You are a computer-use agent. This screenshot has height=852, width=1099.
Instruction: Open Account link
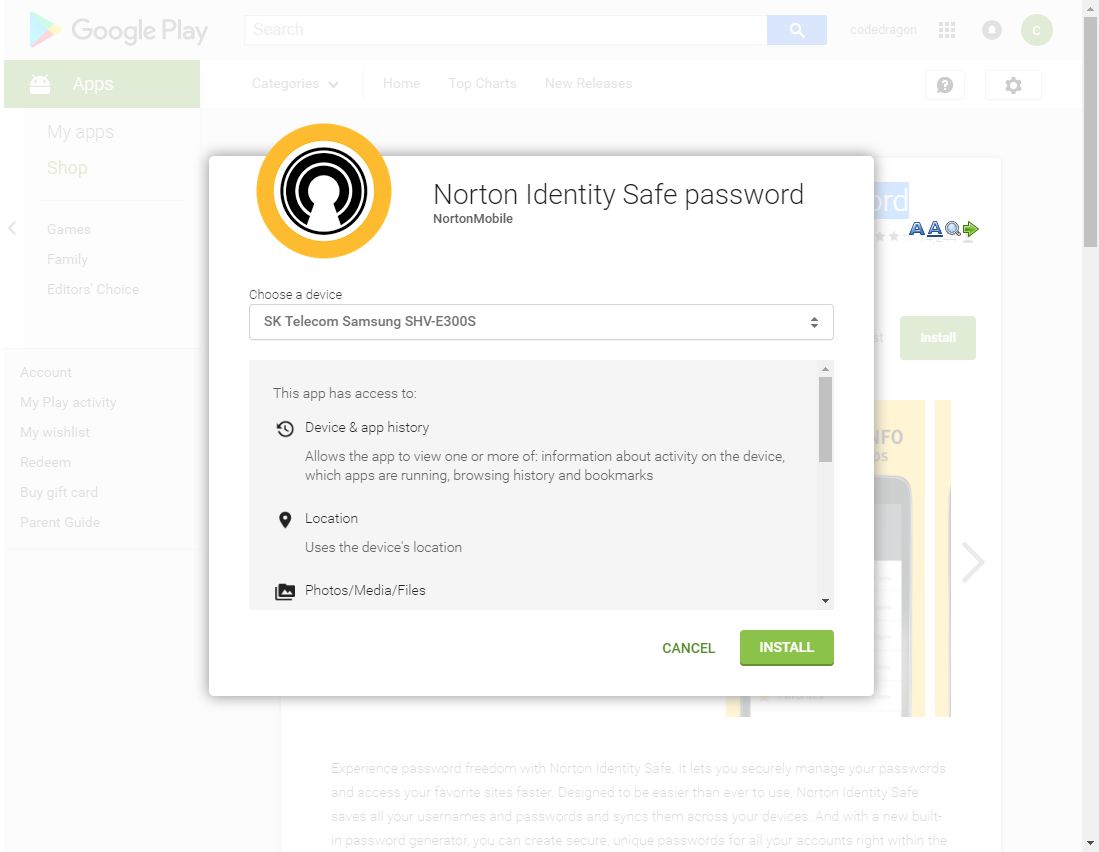[x=46, y=372]
